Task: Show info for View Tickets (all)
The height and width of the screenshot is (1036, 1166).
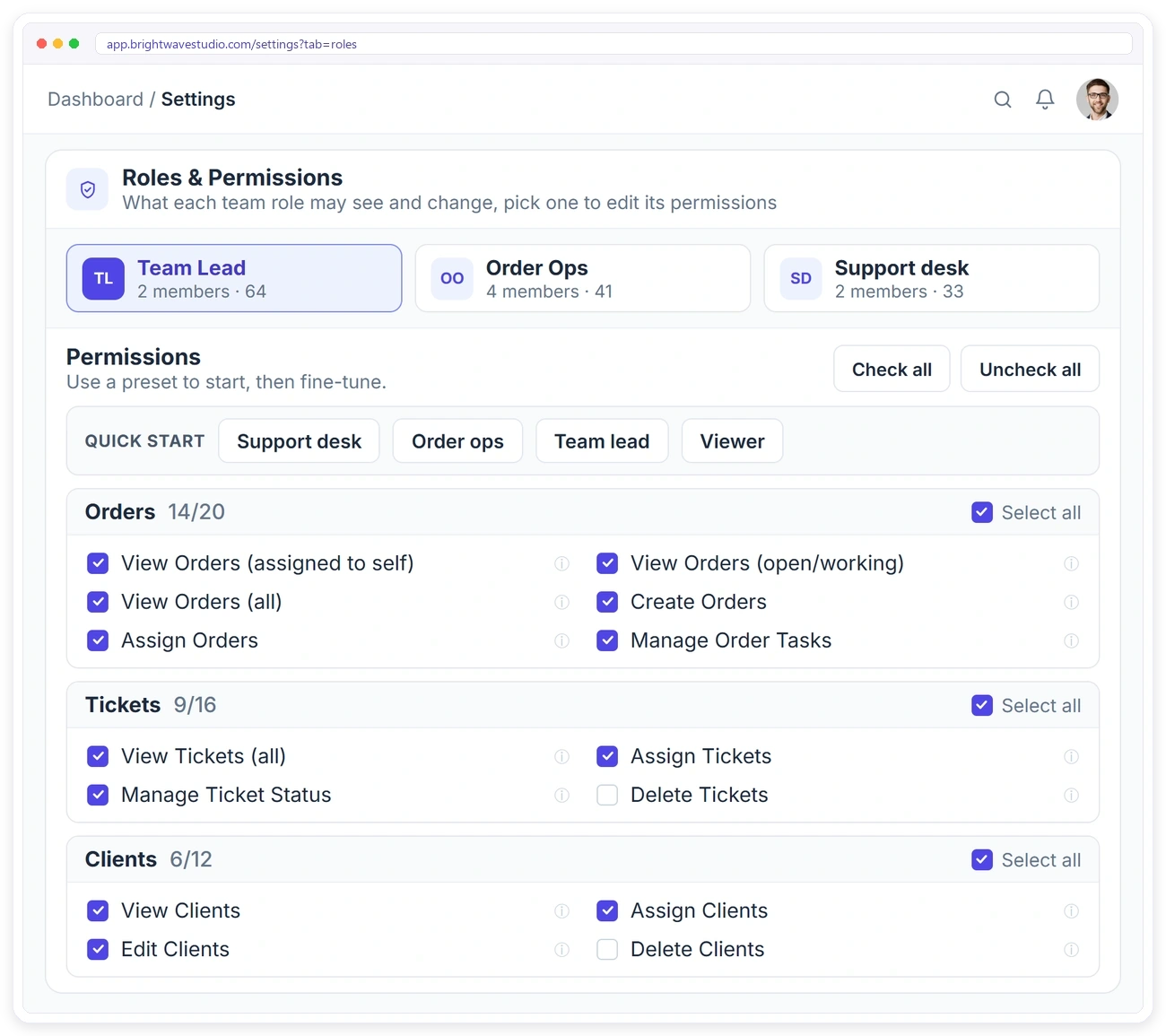Action: [561, 756]
